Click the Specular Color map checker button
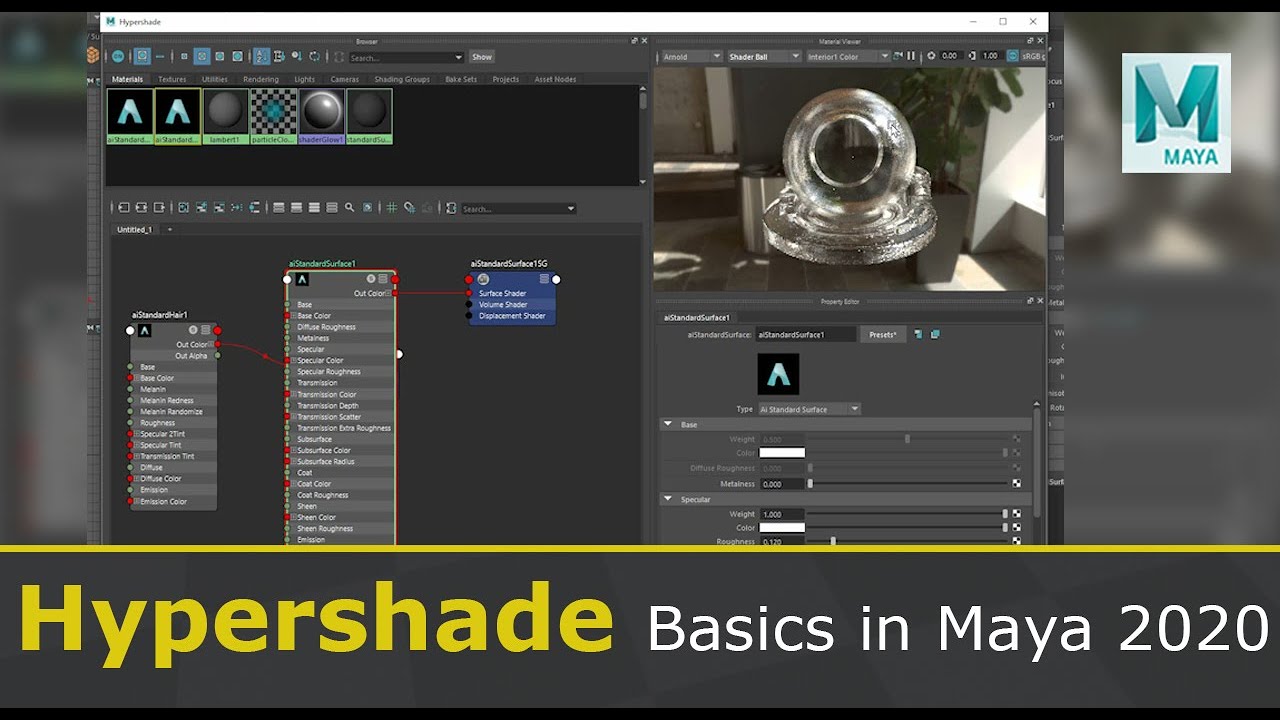Viewport: 1280px width, 720px height. pos(1017,528)
